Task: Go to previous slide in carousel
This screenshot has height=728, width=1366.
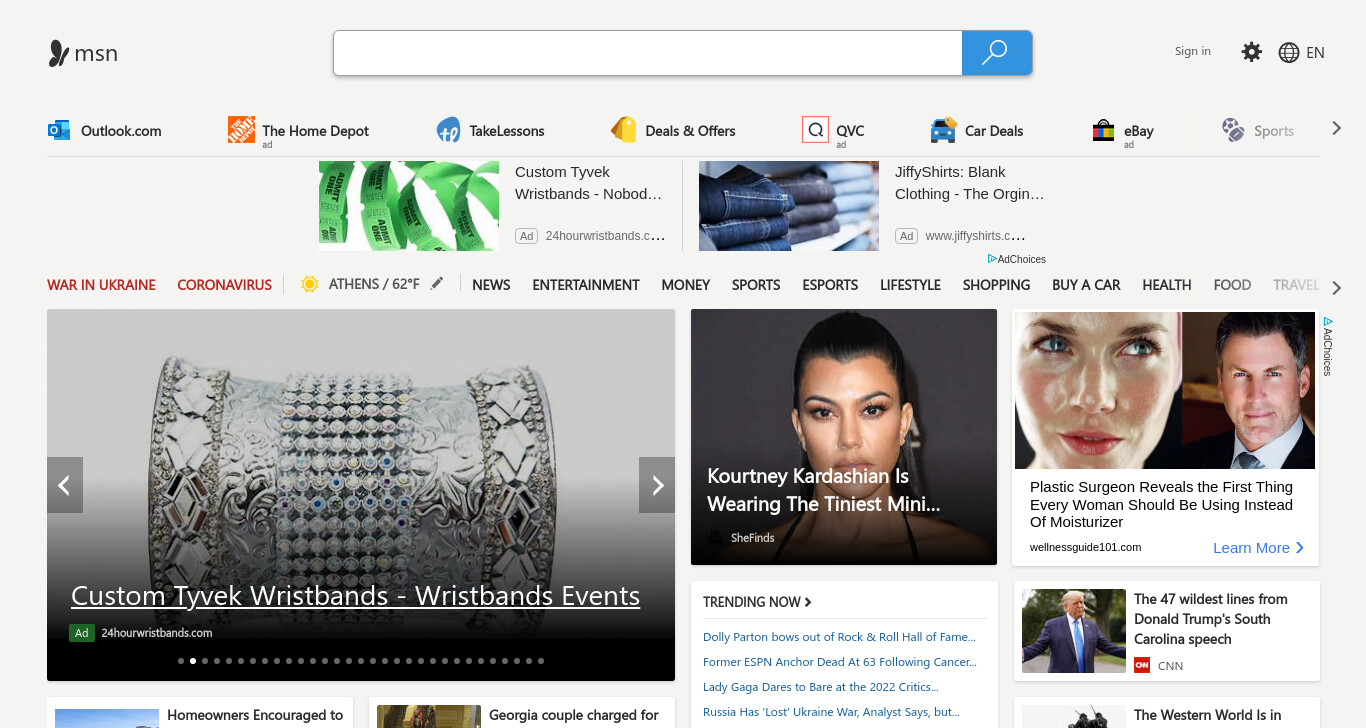Action: (x=65, y=485)
